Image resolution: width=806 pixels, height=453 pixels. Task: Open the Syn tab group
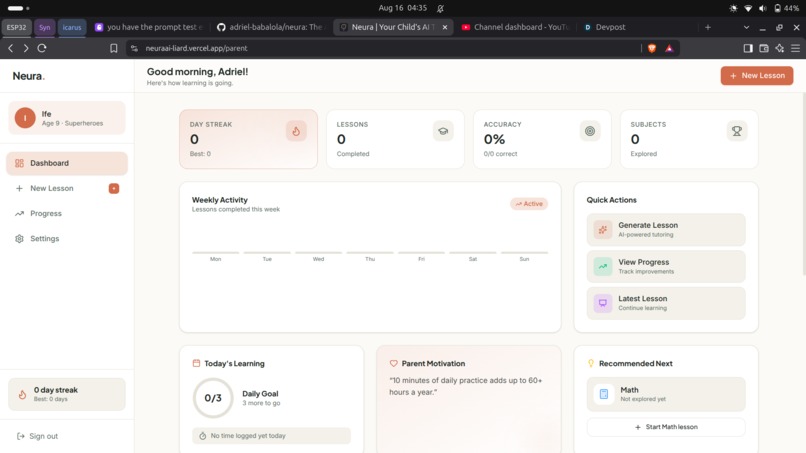tap(45, 27)
